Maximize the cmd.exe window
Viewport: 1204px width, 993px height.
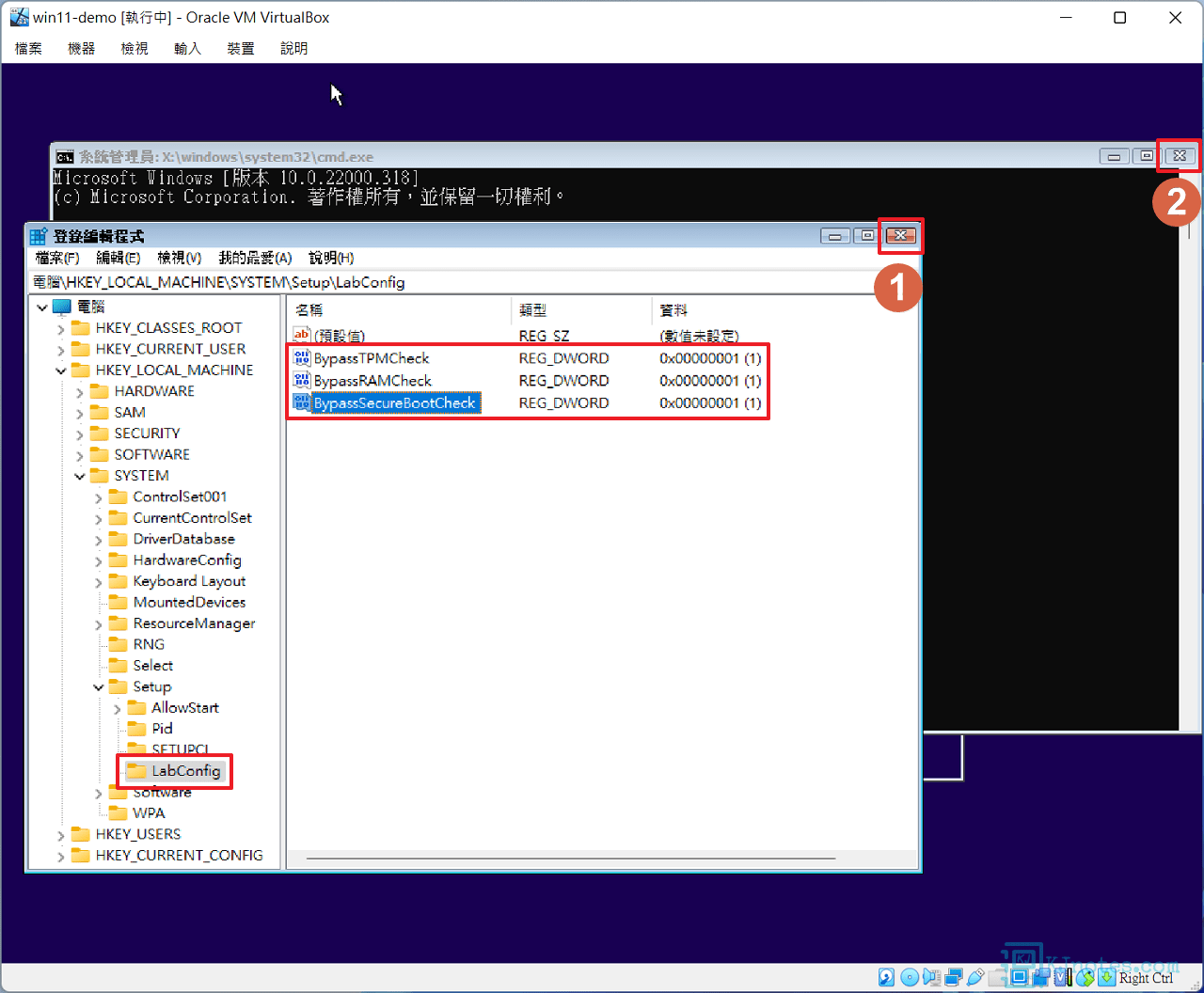click(1145, 157)
